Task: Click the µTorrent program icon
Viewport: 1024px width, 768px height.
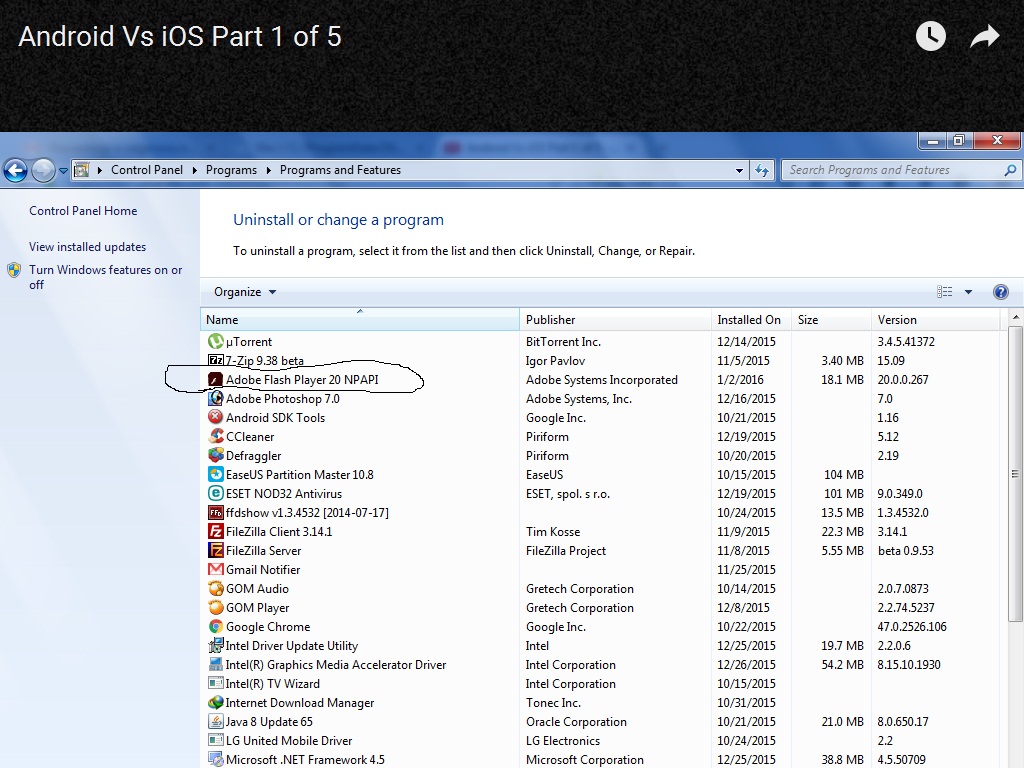Action: [x=215, y=342]
